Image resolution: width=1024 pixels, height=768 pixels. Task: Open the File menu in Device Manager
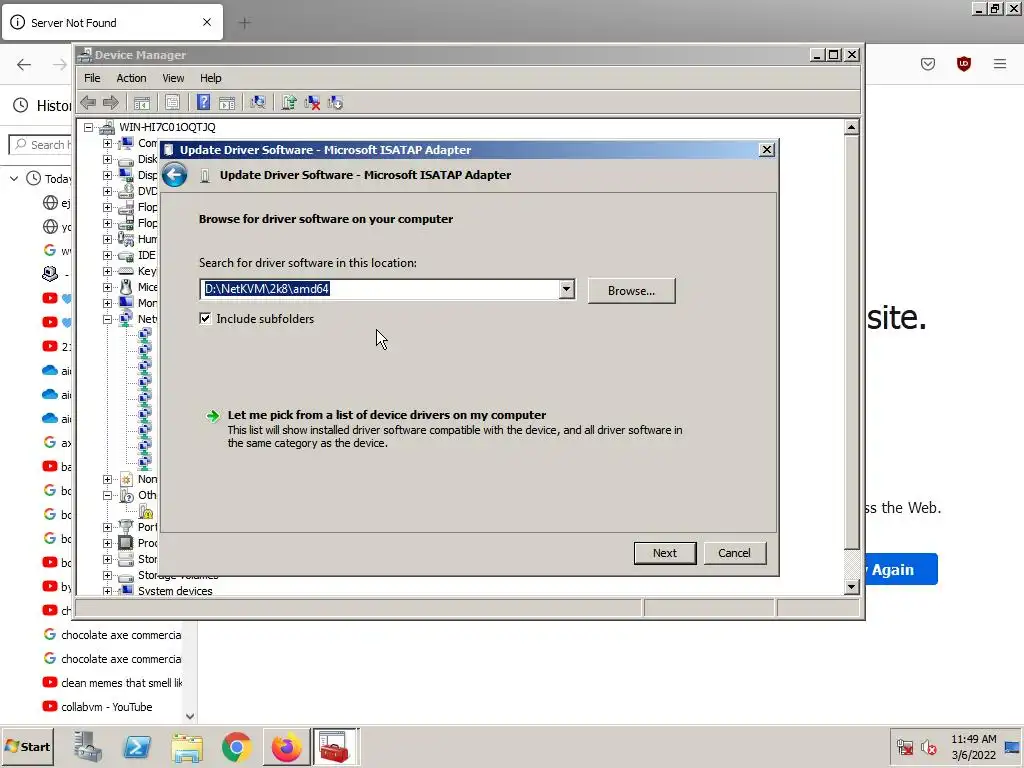[92, 78]
